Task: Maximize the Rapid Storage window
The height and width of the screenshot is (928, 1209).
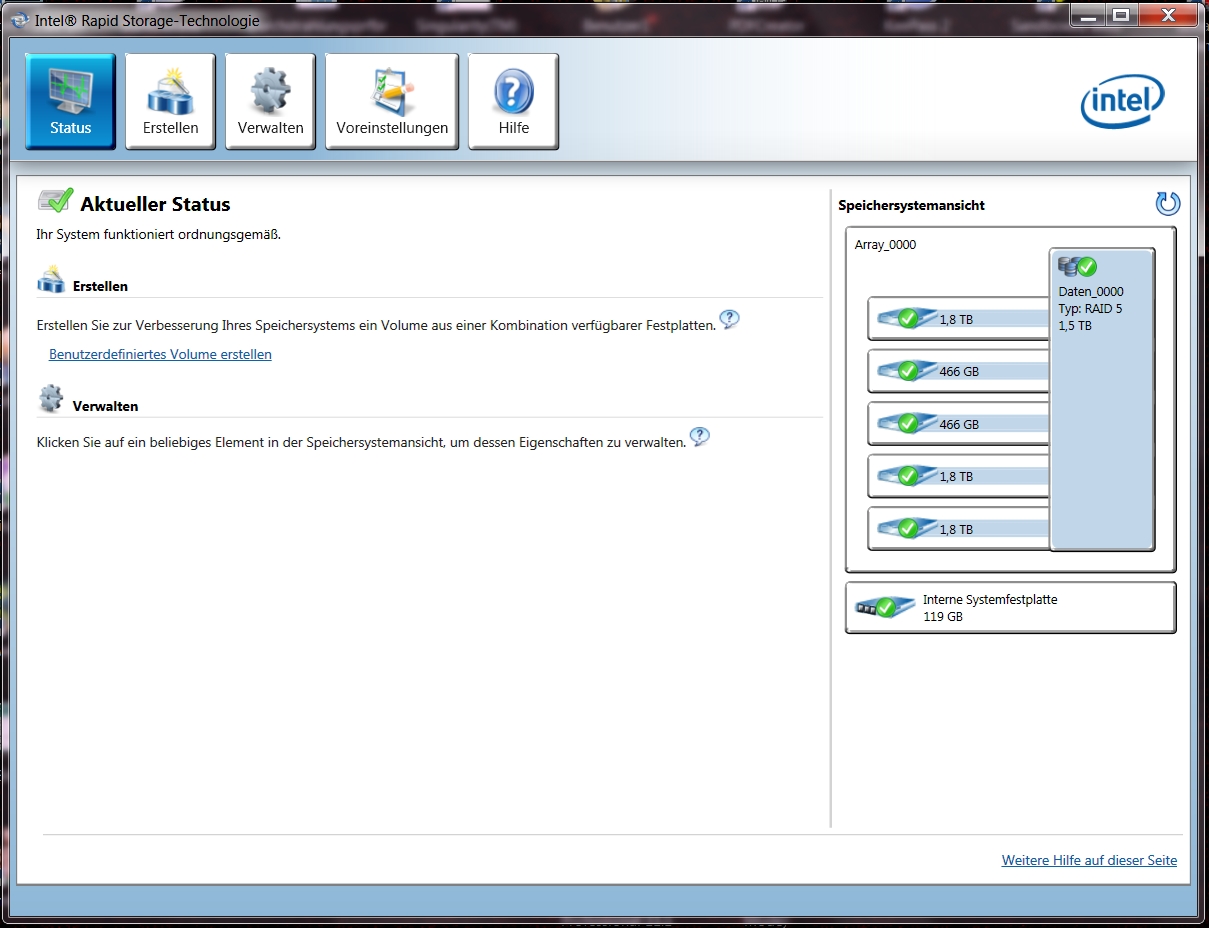Action: 1121,15
